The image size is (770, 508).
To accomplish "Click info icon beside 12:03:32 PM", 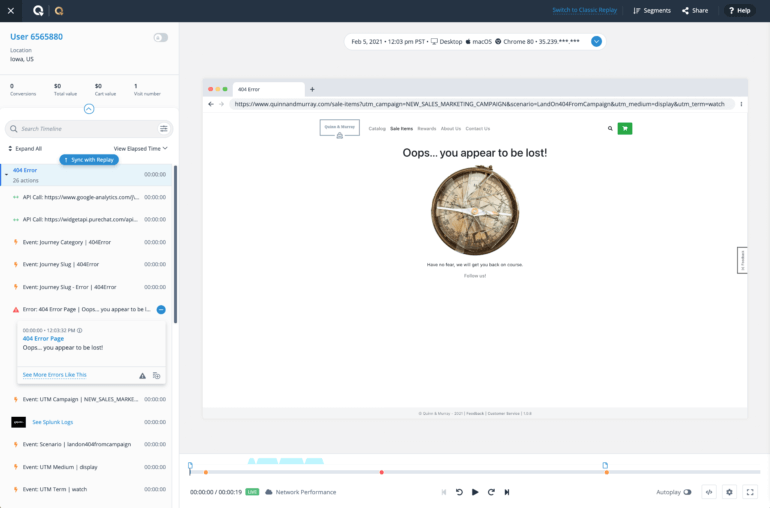I will pyautogui.click(x=80, y=330).
